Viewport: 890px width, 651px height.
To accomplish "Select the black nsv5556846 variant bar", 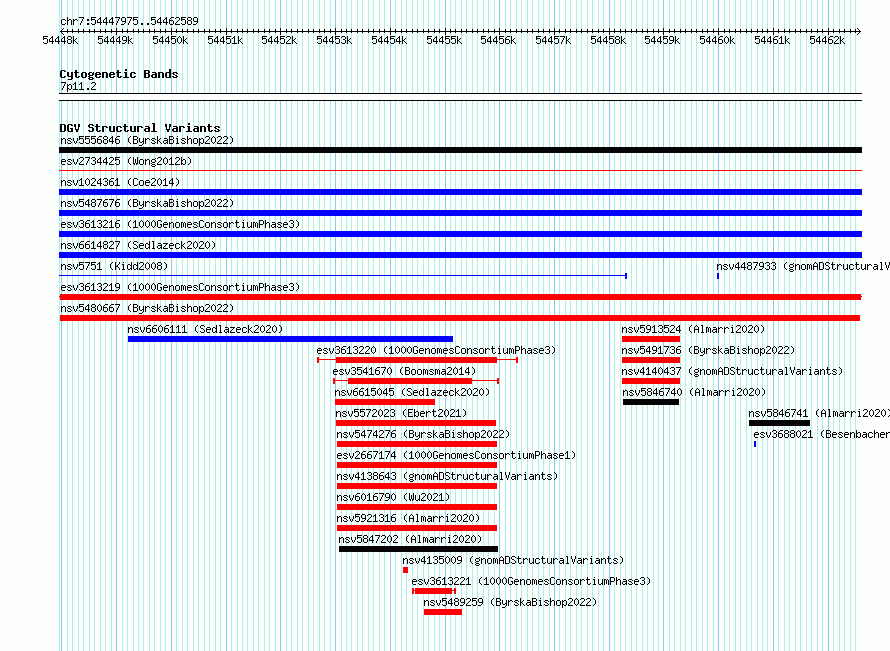I will click(460, 150).
